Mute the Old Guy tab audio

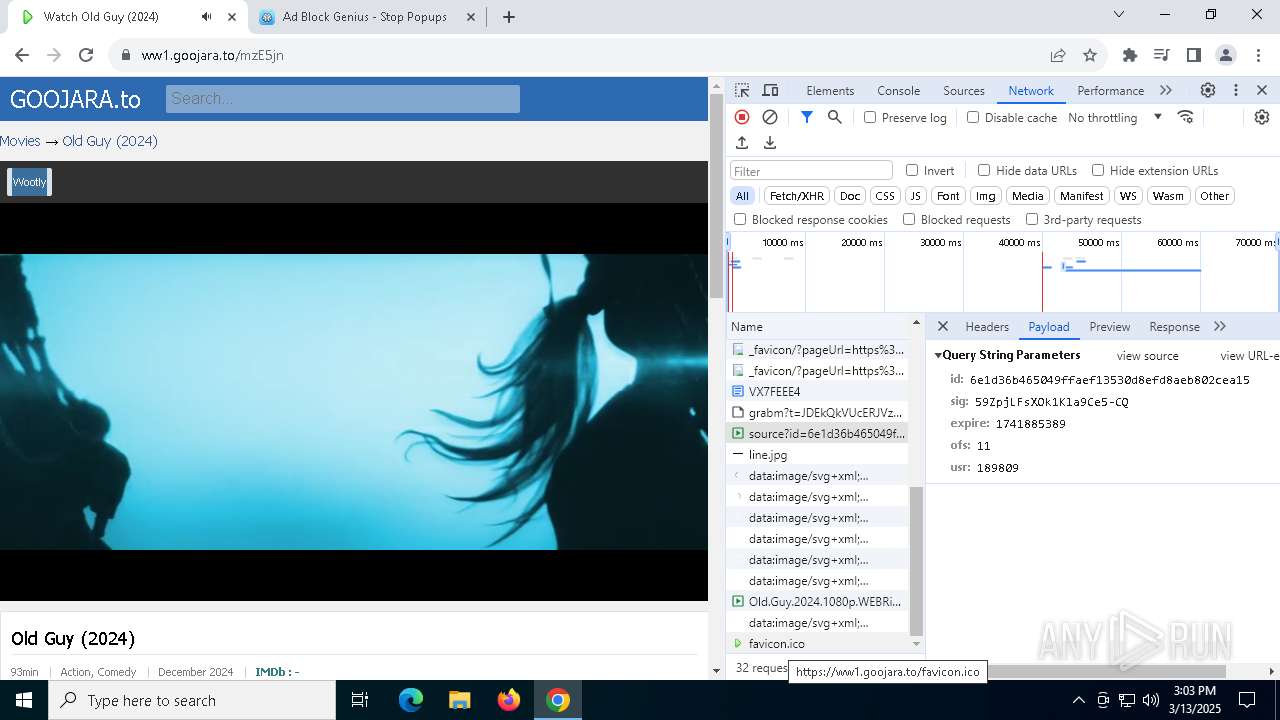206,17
